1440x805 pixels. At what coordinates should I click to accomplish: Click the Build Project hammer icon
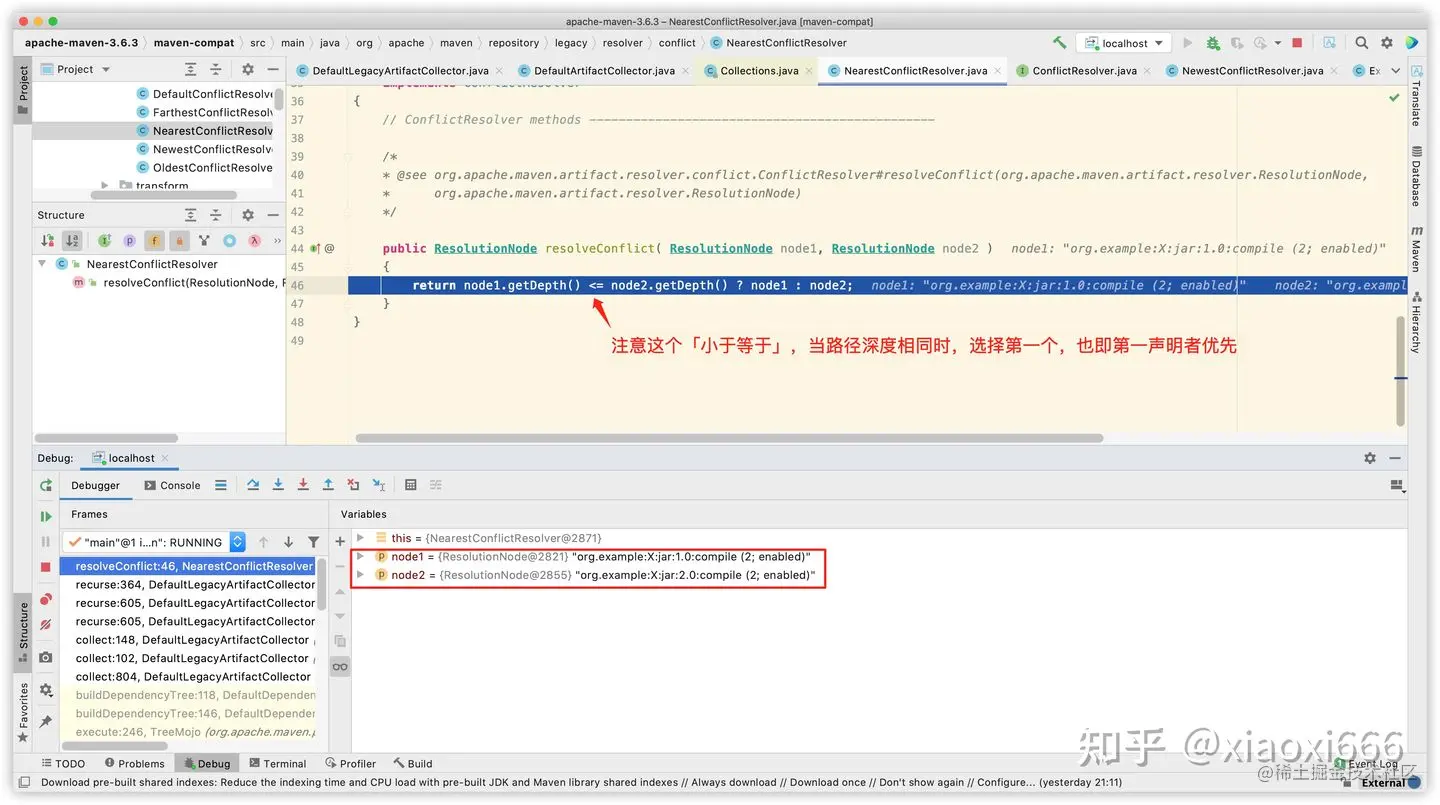pos(1059,43)
